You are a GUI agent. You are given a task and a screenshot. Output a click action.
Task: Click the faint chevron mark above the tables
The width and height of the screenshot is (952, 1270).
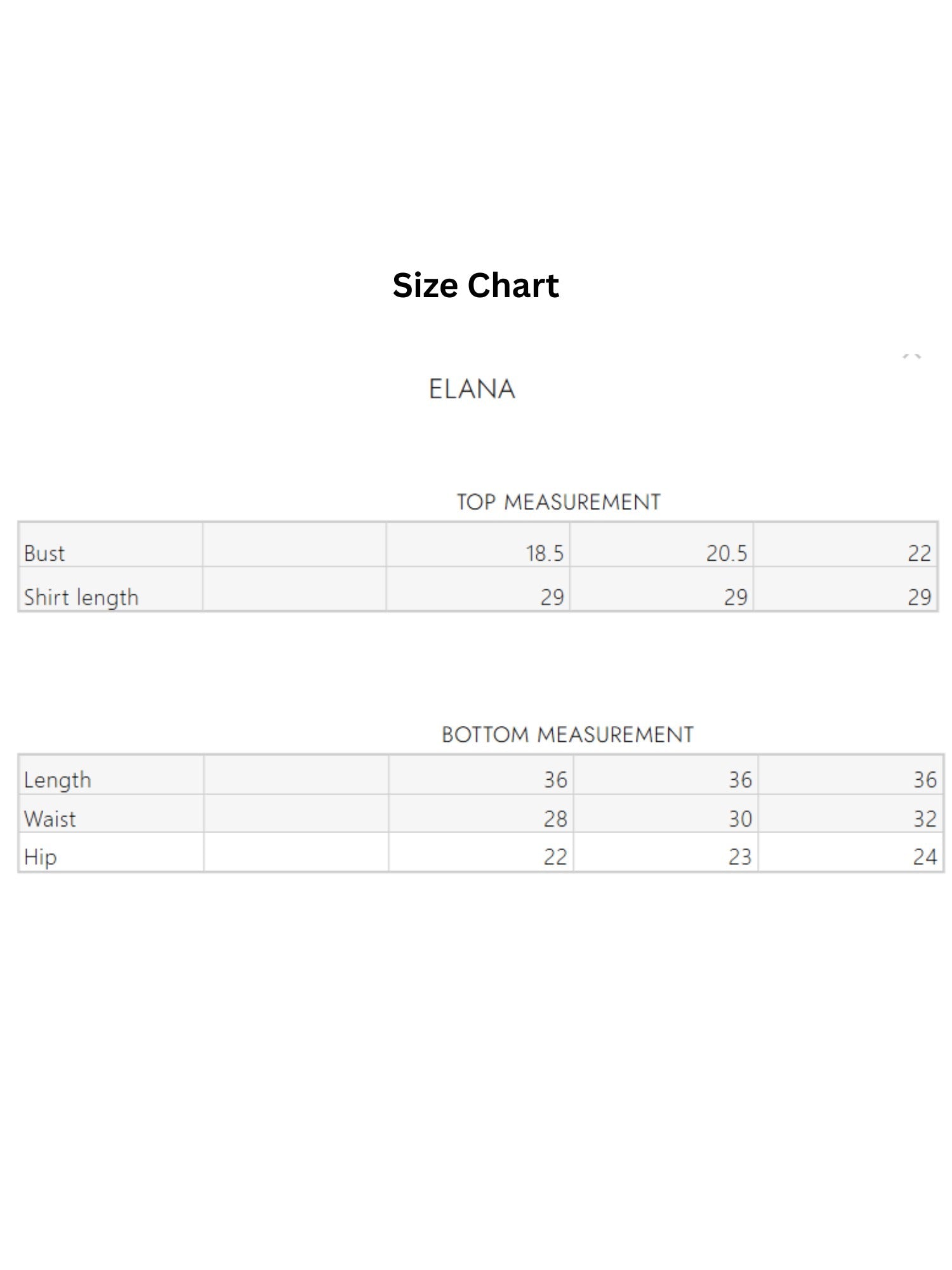[912, 357]
